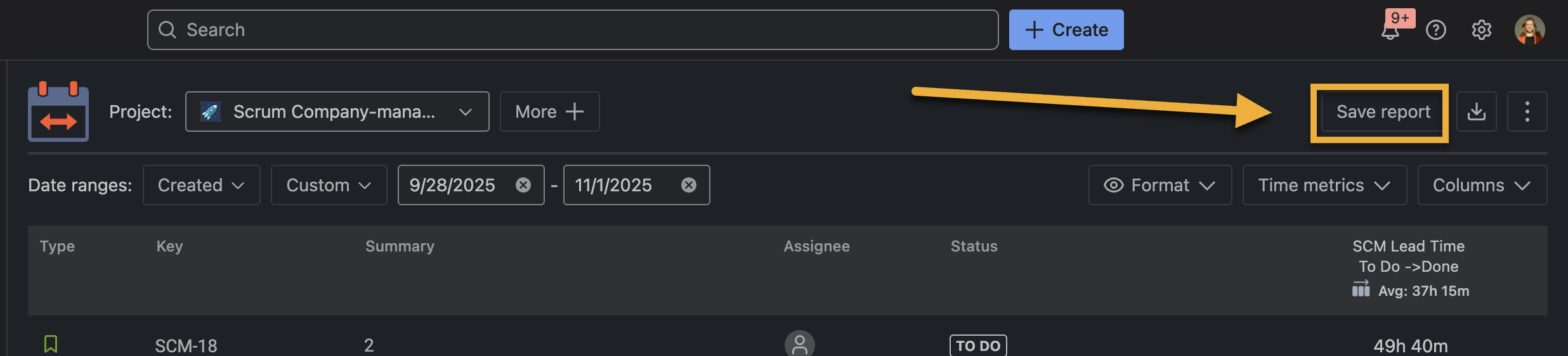This screenshot has width=1568, height=356.
Task: Open the settings gear
Action: [1481, 30]
